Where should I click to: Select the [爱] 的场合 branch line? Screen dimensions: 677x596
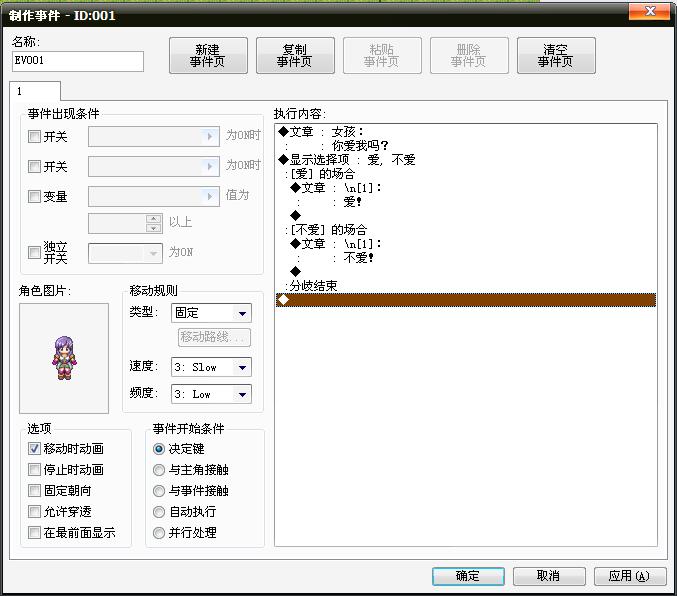click(466, 174)
